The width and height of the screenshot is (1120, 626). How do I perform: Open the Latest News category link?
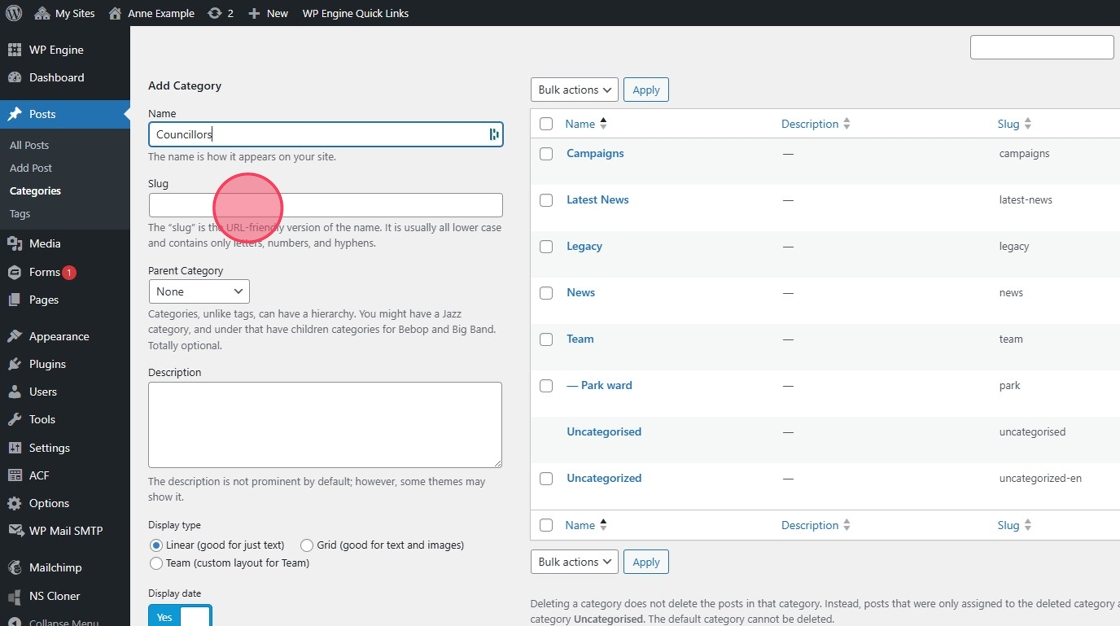(x=597, y=200)
